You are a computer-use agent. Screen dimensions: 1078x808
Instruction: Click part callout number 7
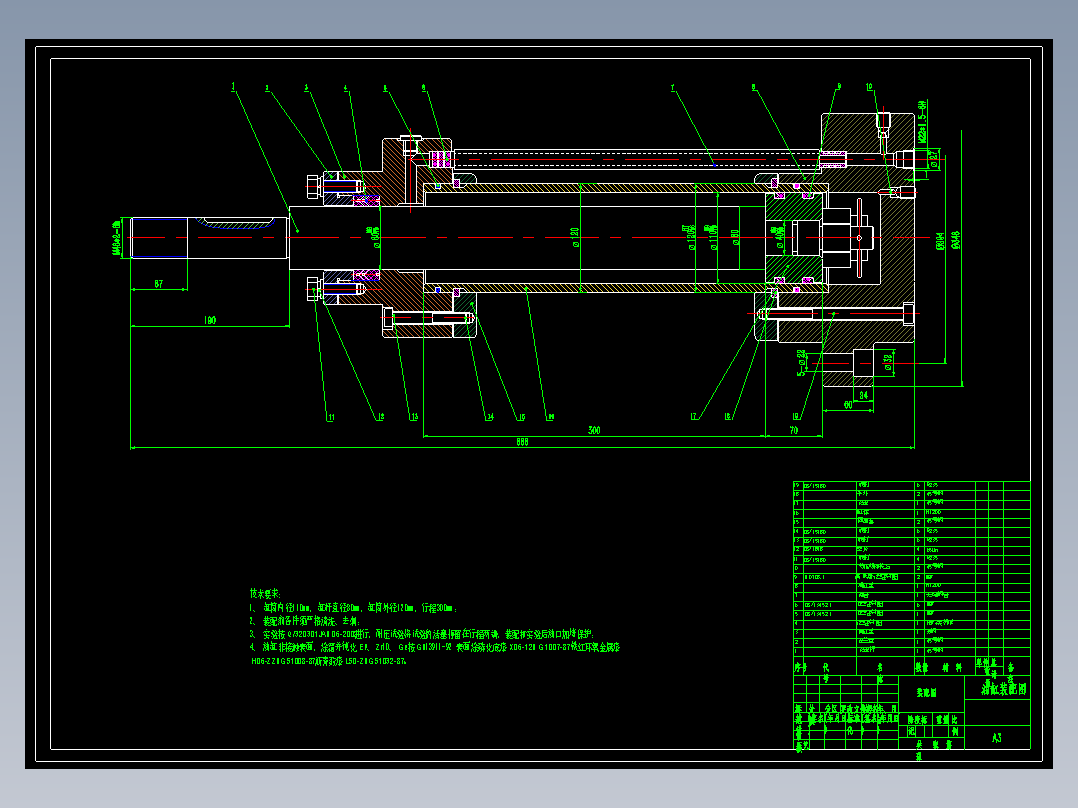(x=672, y=87)
